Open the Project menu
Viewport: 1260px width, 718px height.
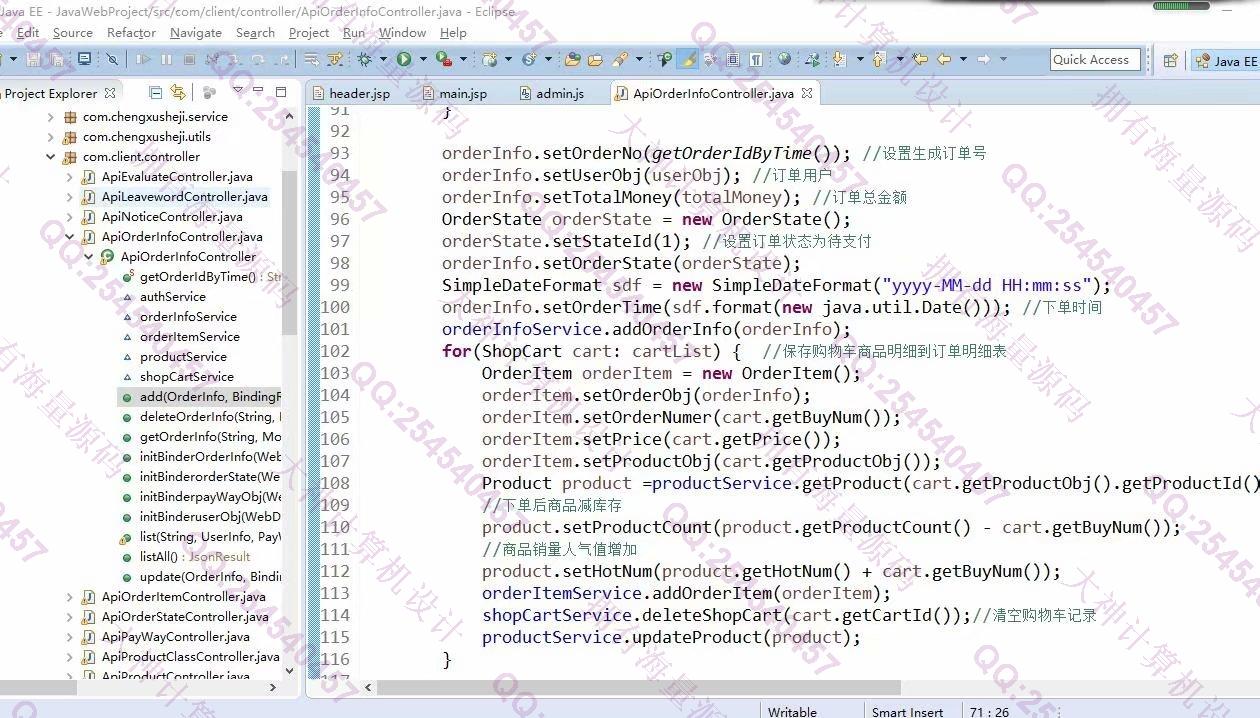point(309,32)
